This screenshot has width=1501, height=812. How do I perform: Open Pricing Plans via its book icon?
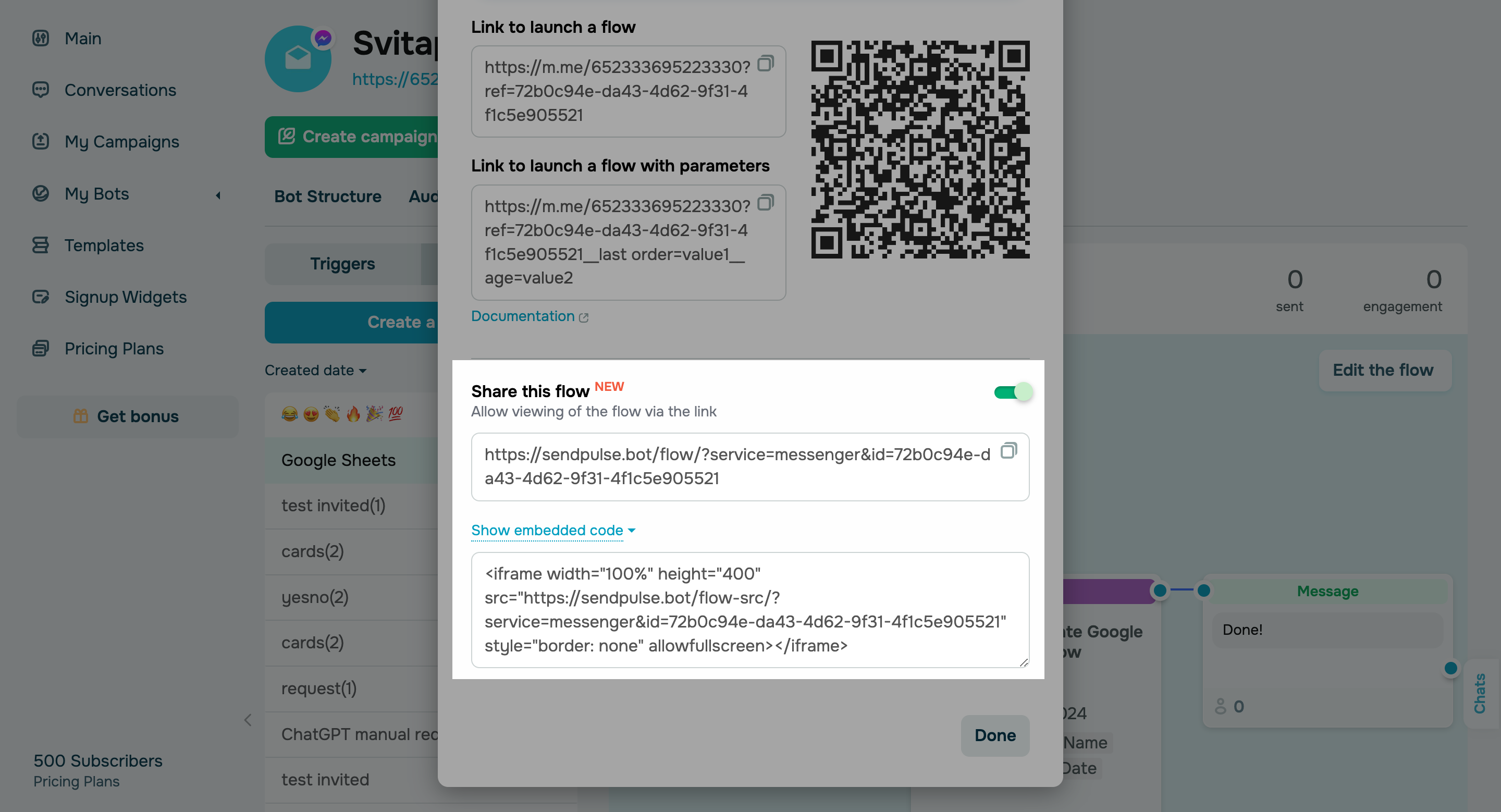pos(41,348)
